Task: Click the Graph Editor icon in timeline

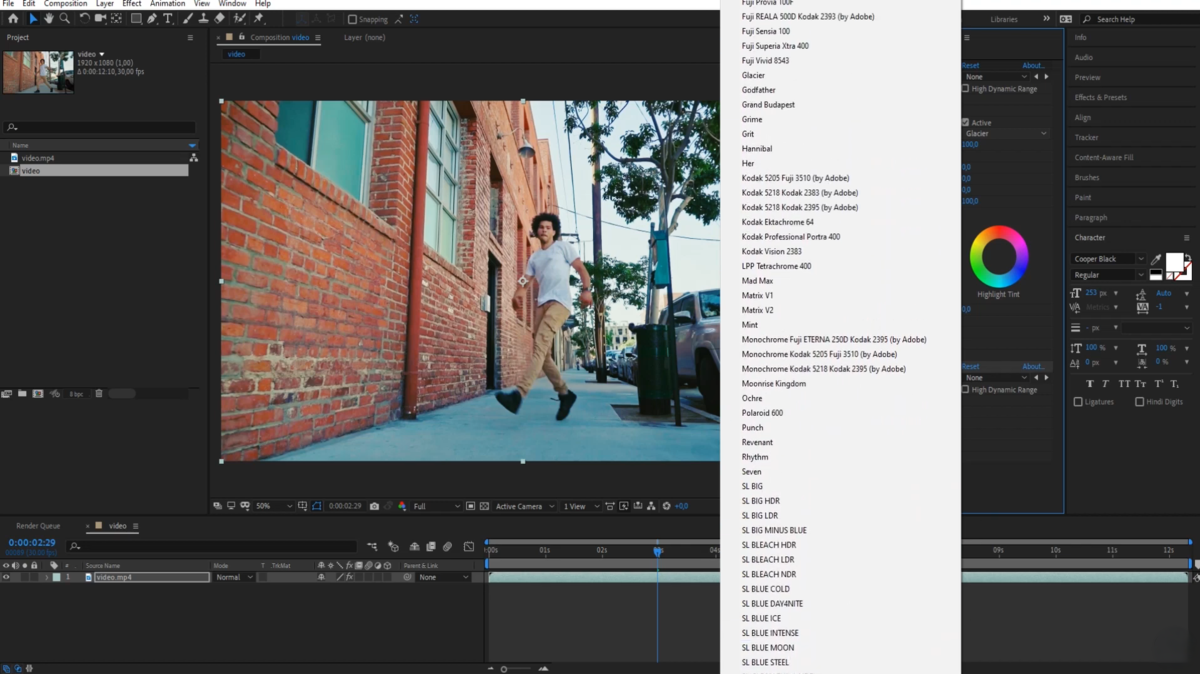Action: click(x=469, y=547)
